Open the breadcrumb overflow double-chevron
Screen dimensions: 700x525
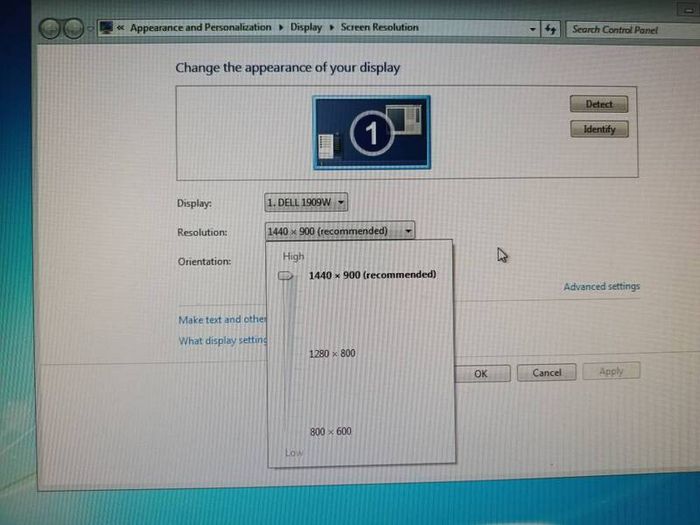coord(121,28)
